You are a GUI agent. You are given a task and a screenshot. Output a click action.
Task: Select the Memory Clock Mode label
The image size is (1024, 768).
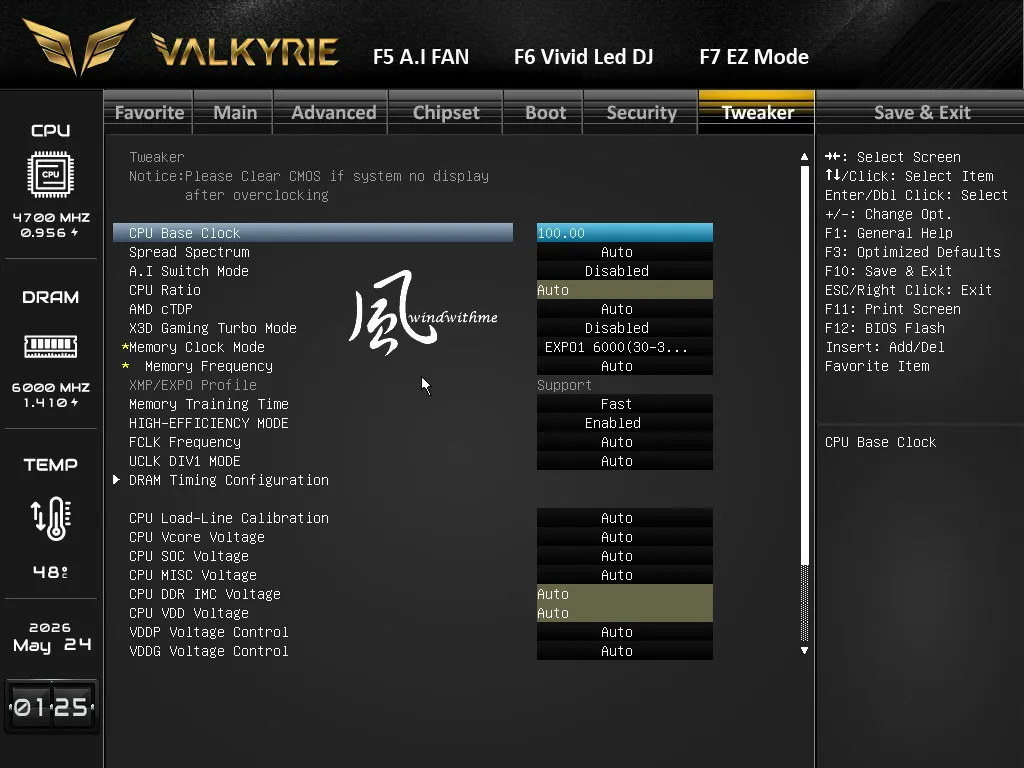tap(197, 347)
